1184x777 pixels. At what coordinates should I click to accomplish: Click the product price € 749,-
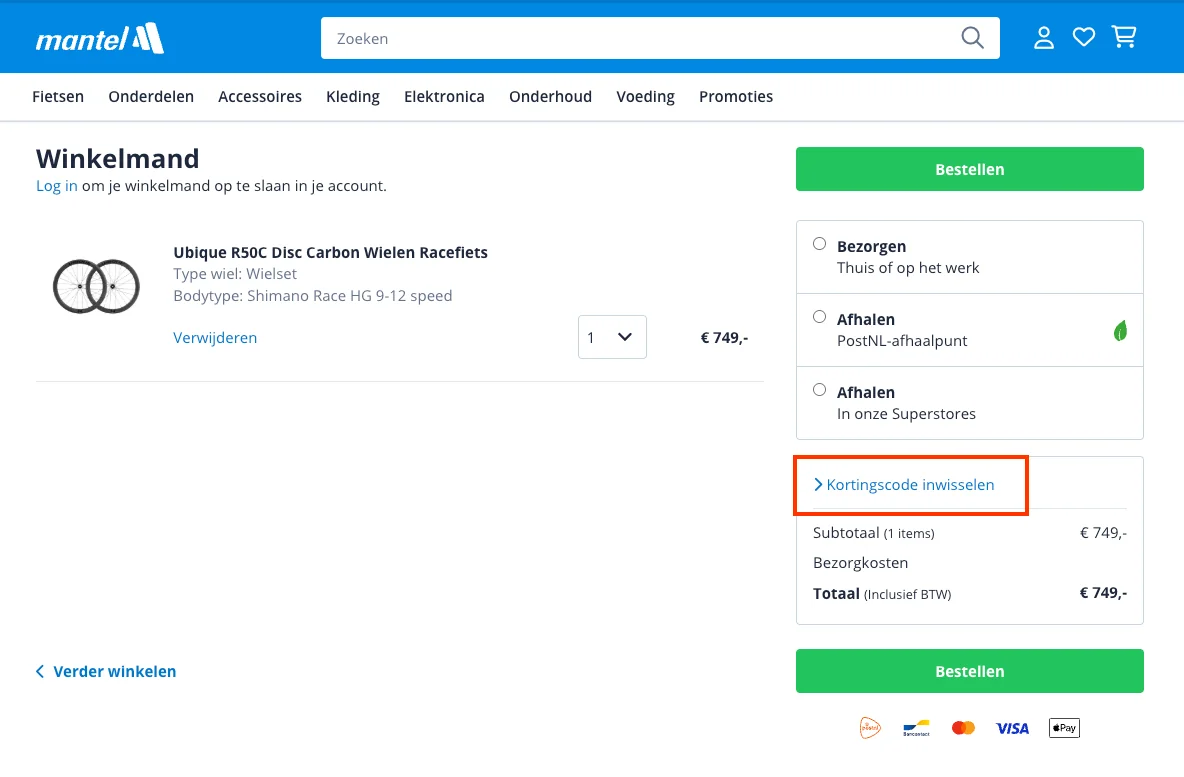pos(724,338)
